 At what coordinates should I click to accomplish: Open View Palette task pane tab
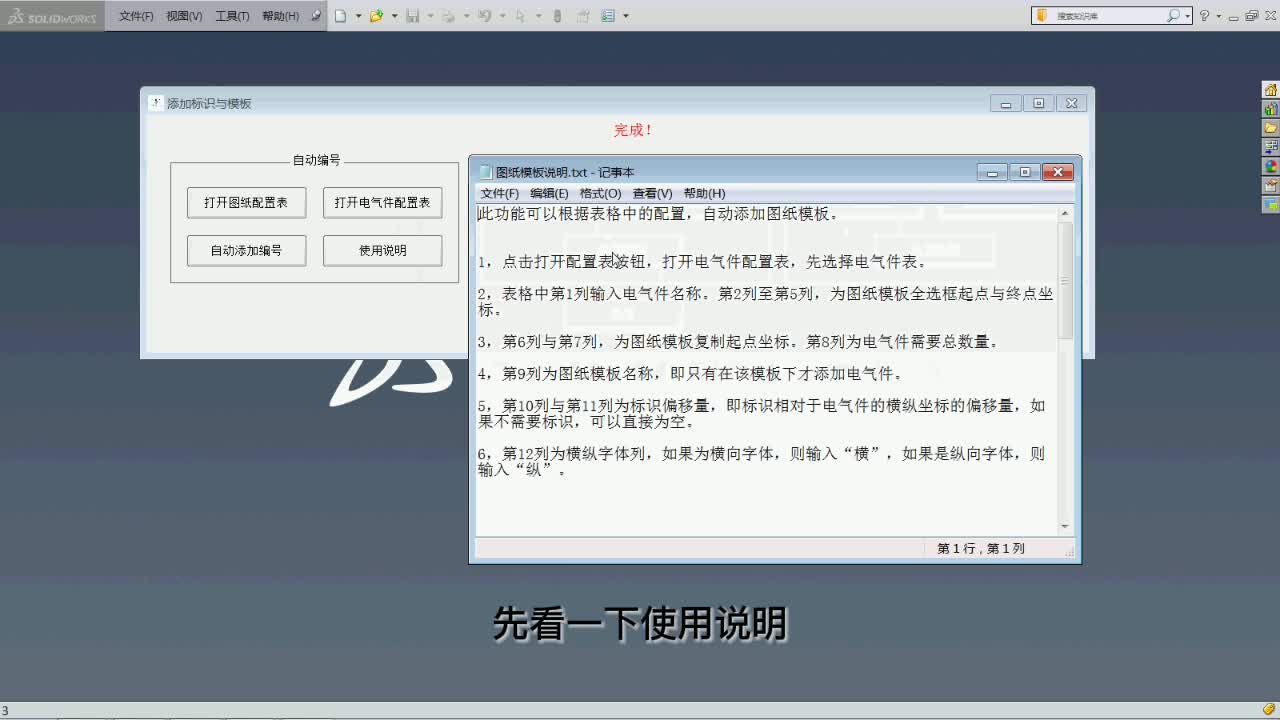click(x=1271, y=147)
